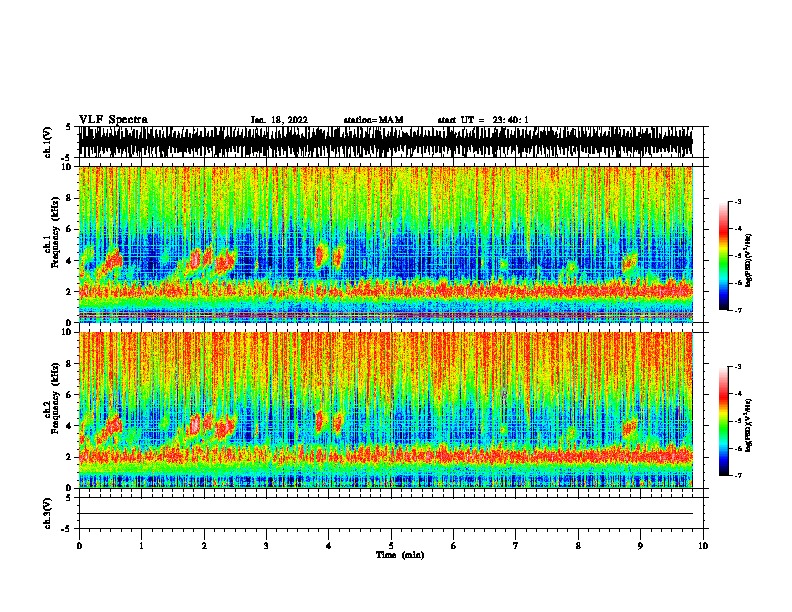Click the ch.1 color bar log(PSD) unit label

(x=749, y=260)
